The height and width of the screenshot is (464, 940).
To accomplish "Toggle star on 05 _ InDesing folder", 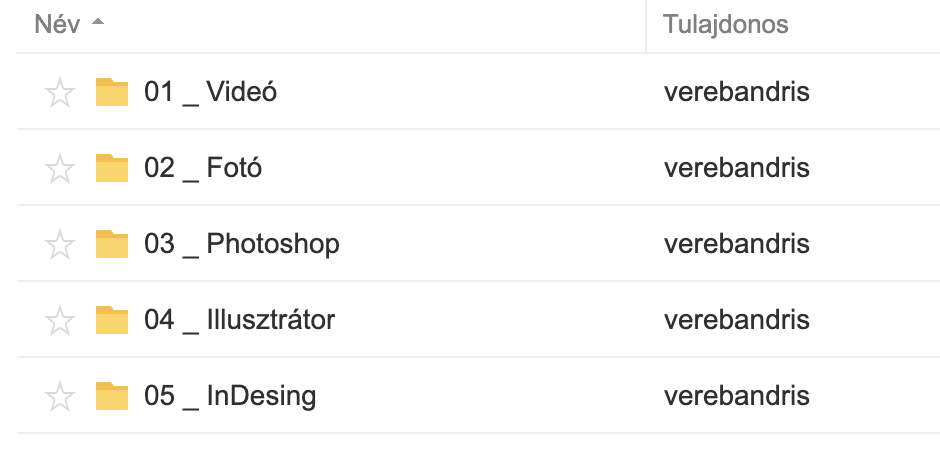I will coord(60,397).
